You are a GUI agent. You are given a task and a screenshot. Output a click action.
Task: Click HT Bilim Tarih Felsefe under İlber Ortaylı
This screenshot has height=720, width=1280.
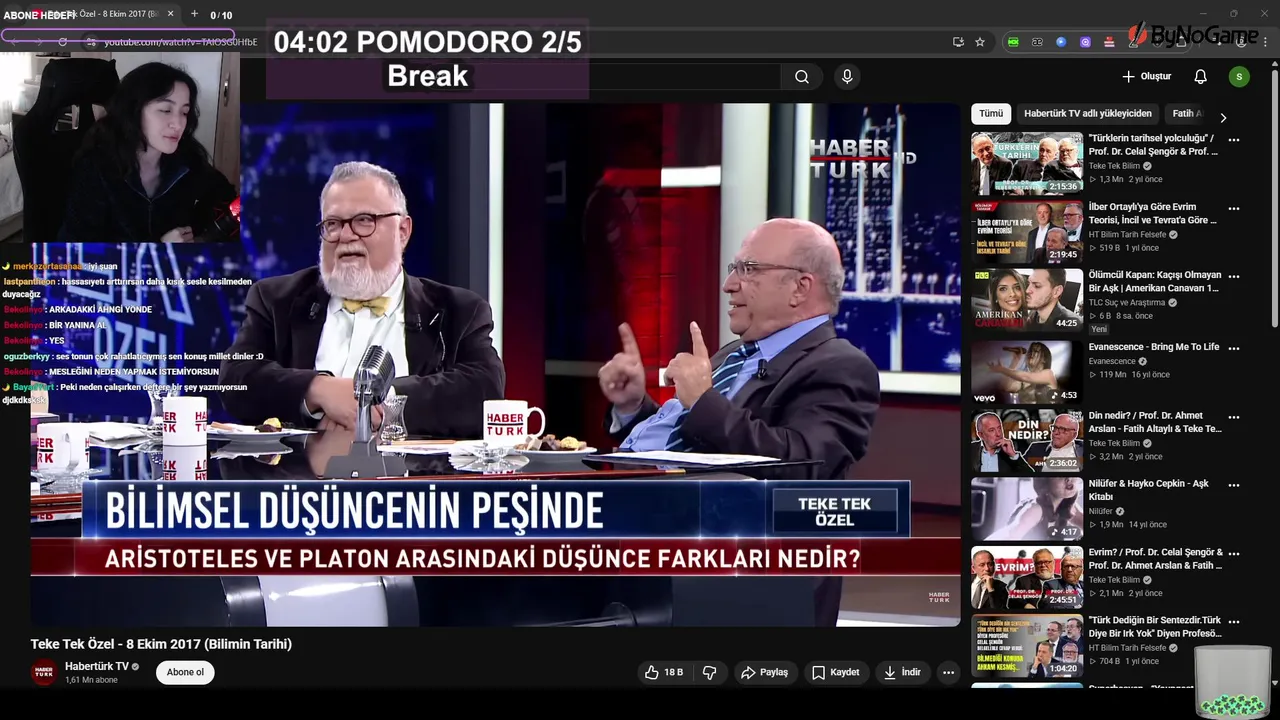pos(1128,235)
